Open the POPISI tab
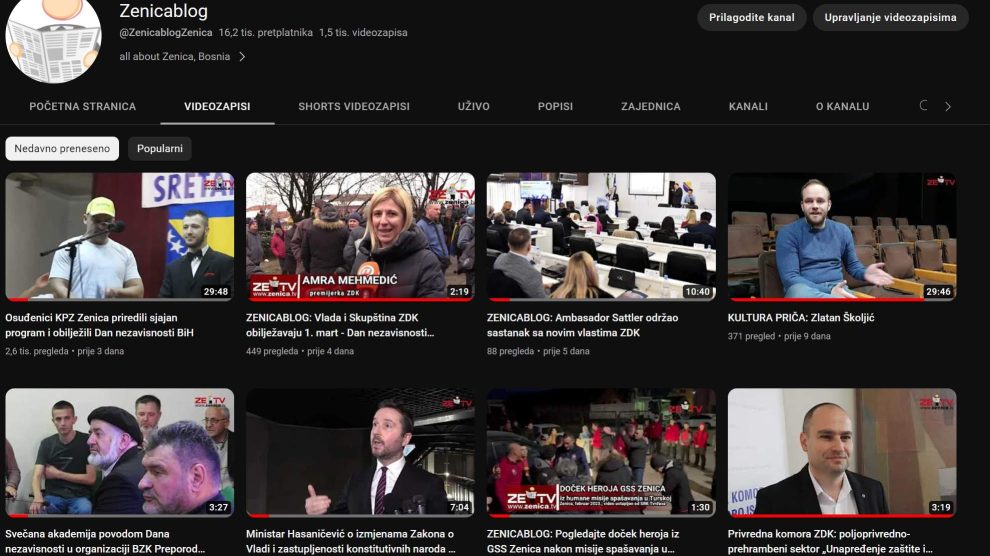The image size is (990, 556). (555, 106)
